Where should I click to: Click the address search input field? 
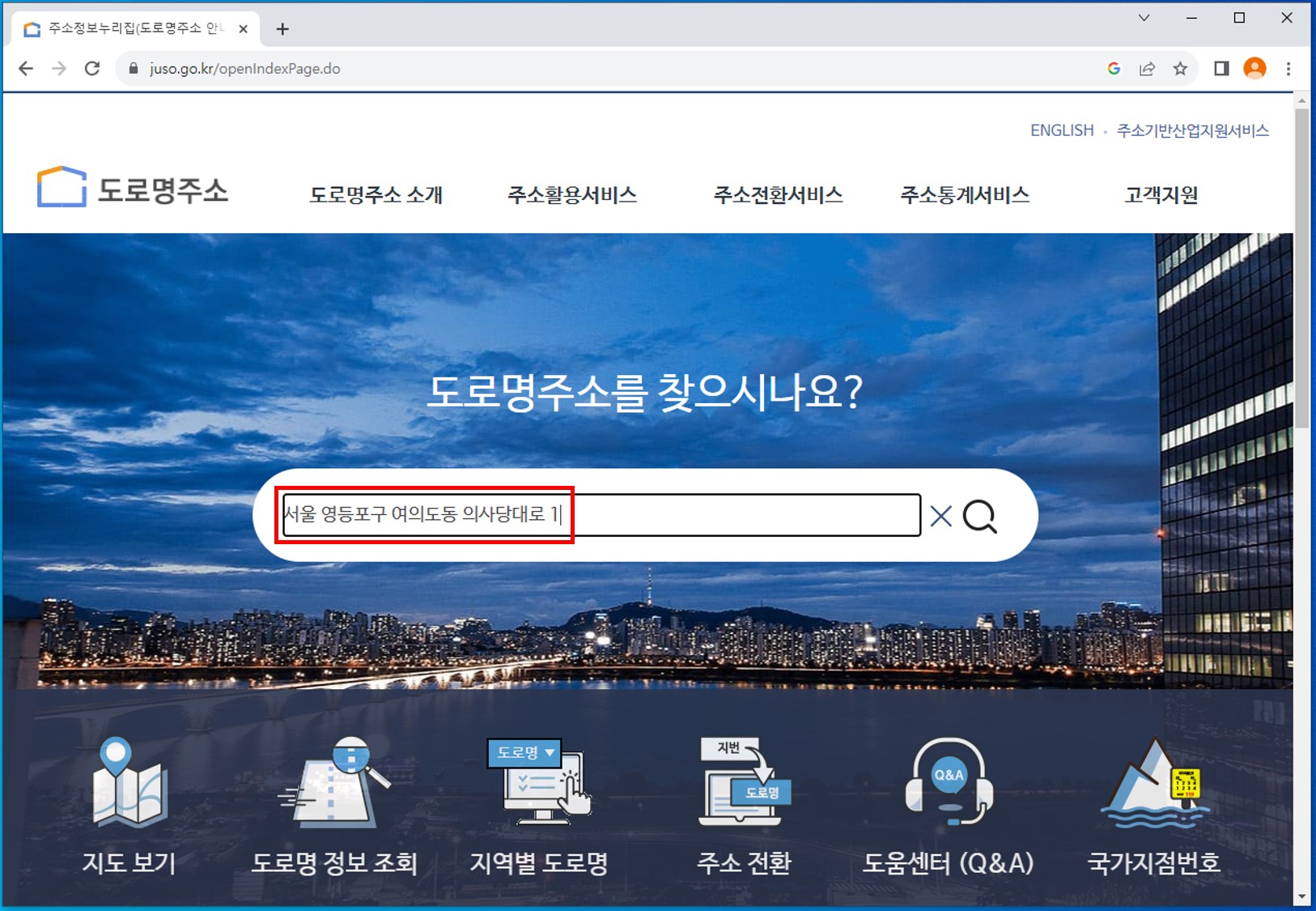(601, 515)
